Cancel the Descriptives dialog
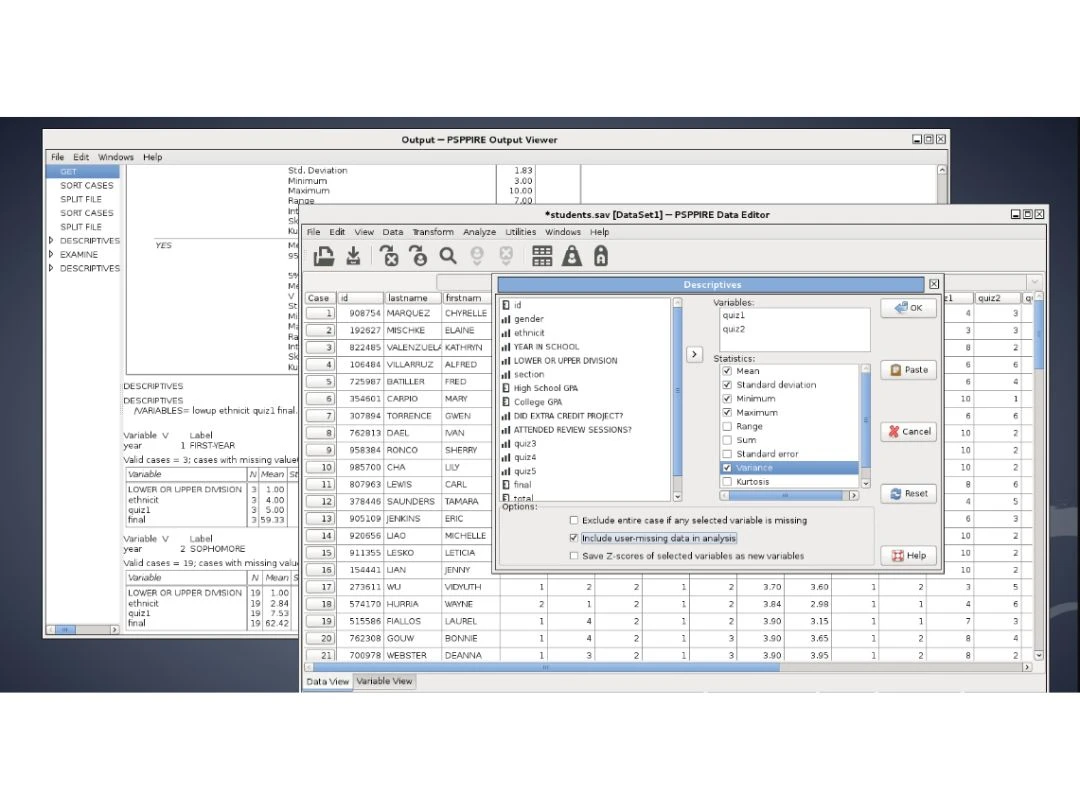Viewport: 1080px width, 810px height. coord(908,432)
